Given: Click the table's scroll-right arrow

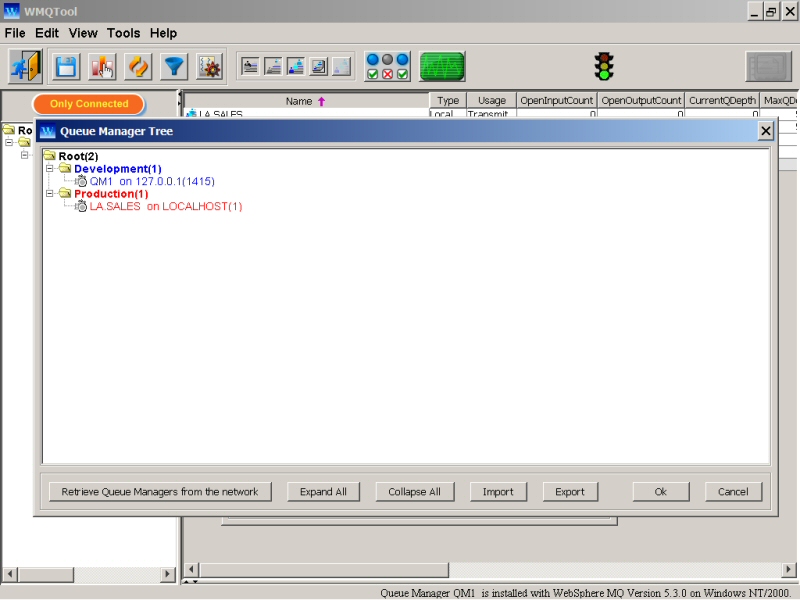Looking at the screenshot, I should [788, 569].
